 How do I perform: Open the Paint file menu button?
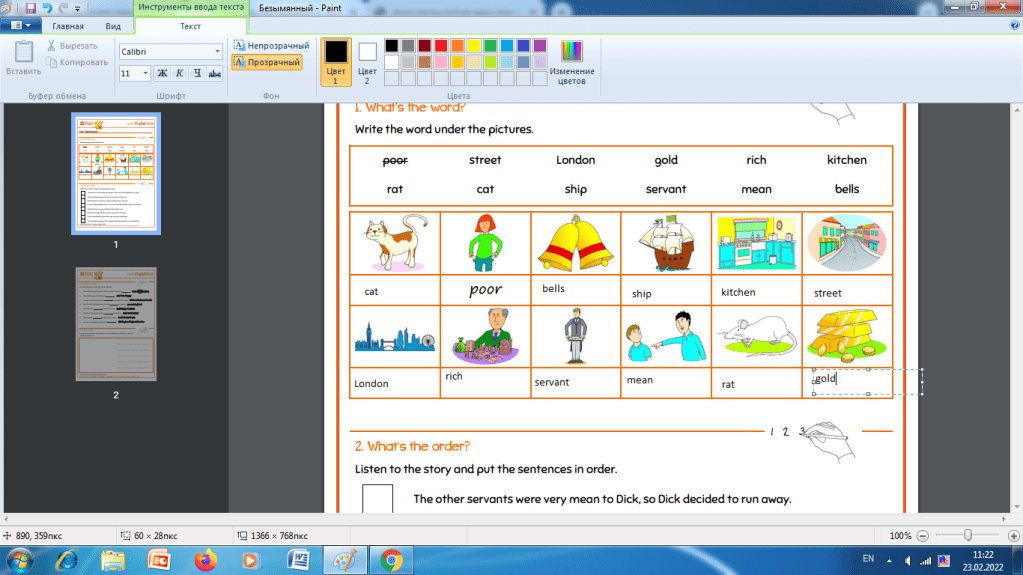click(19, 26)
